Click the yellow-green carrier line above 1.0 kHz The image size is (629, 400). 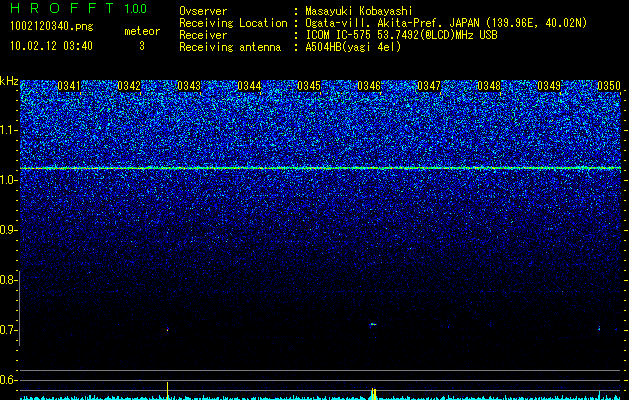coord(321,168)
